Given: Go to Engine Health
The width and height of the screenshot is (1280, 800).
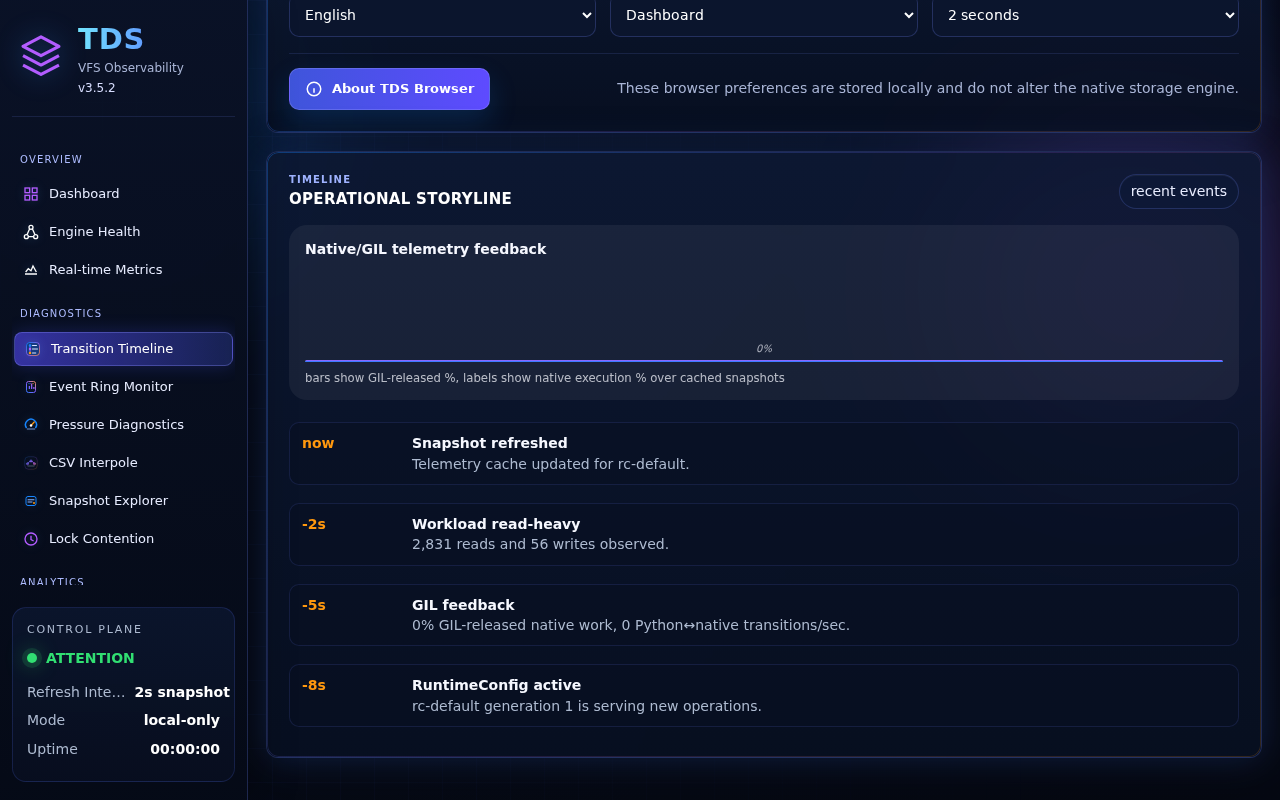Looking at the screenshot, I should pyautogui.click(x=123, y=232).
